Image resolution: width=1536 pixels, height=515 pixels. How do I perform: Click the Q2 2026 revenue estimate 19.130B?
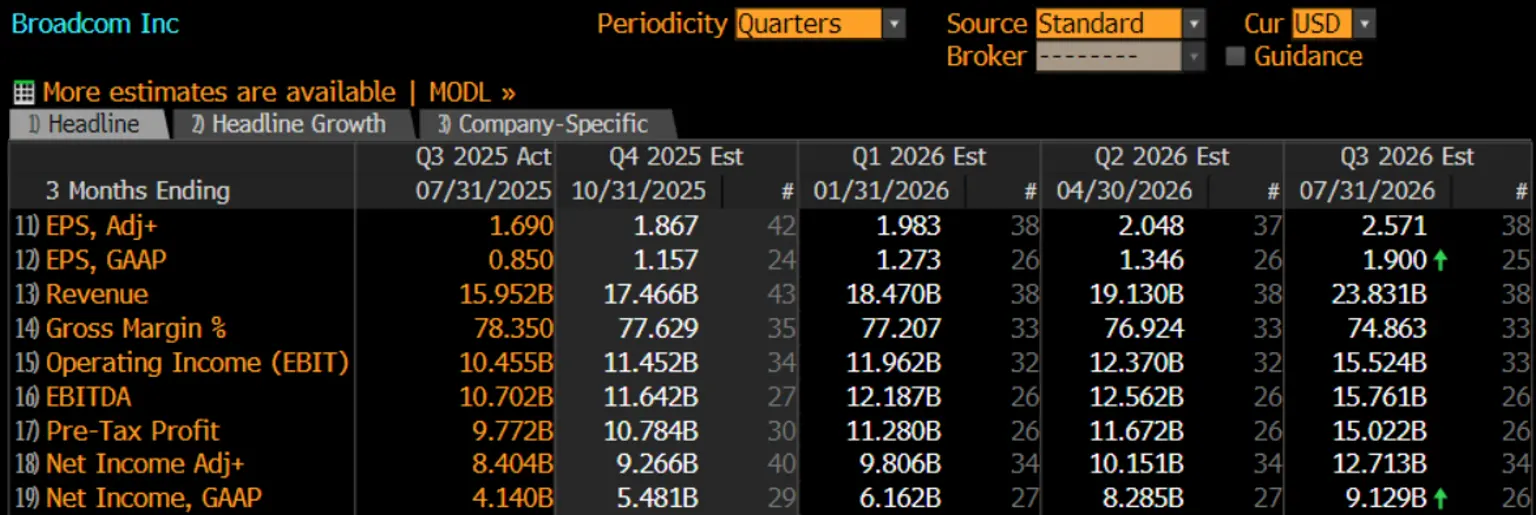(x=1138, y=294)
